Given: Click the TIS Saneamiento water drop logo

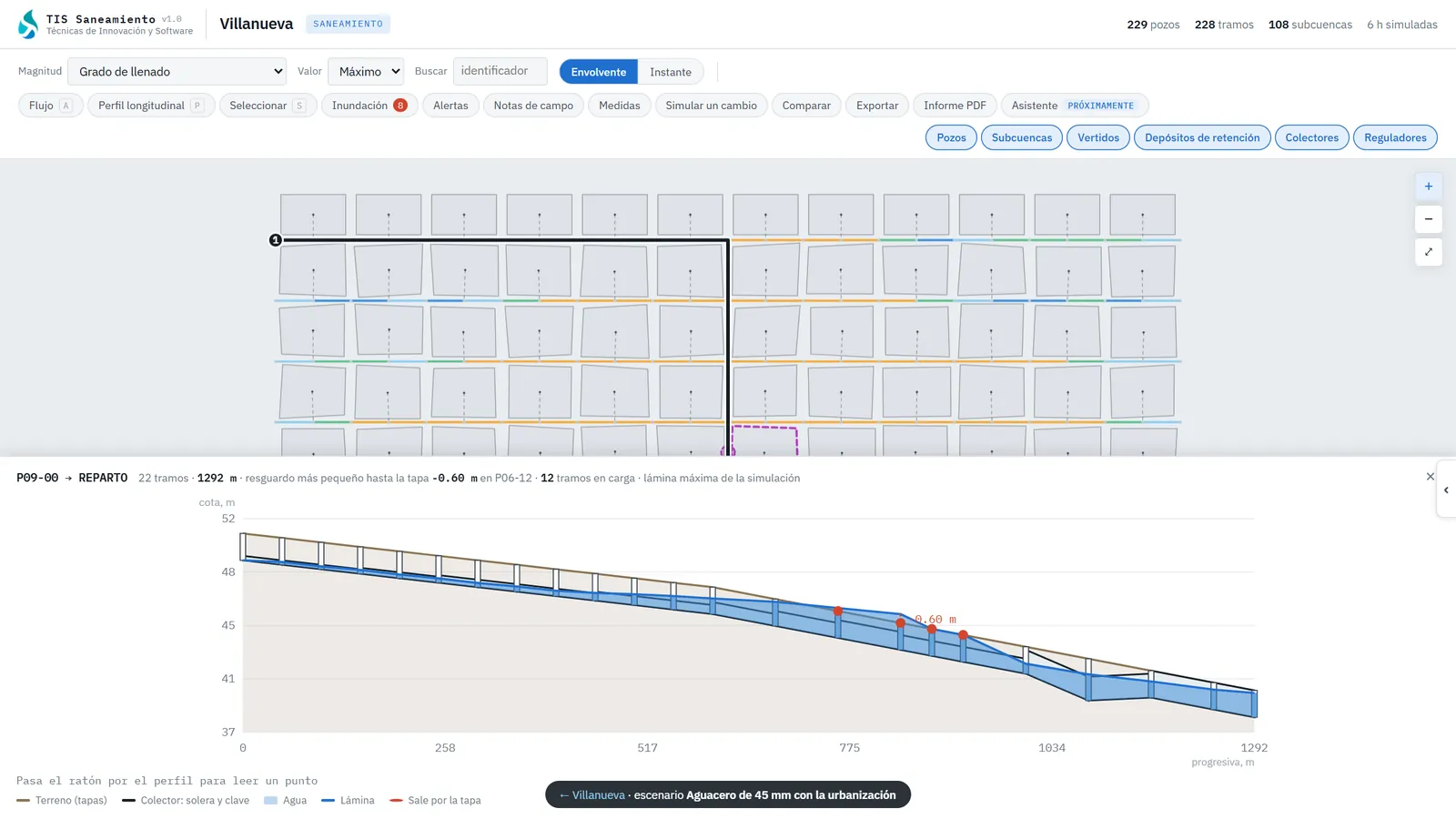Looking at the screenshot, I should point(28,25).
